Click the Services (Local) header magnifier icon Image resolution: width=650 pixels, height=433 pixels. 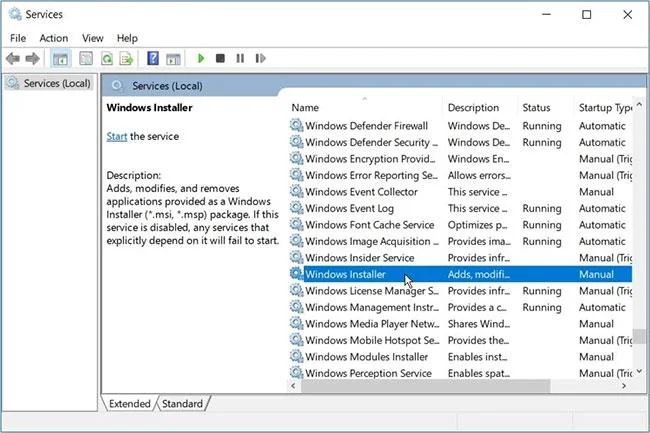tap(118, 86)
